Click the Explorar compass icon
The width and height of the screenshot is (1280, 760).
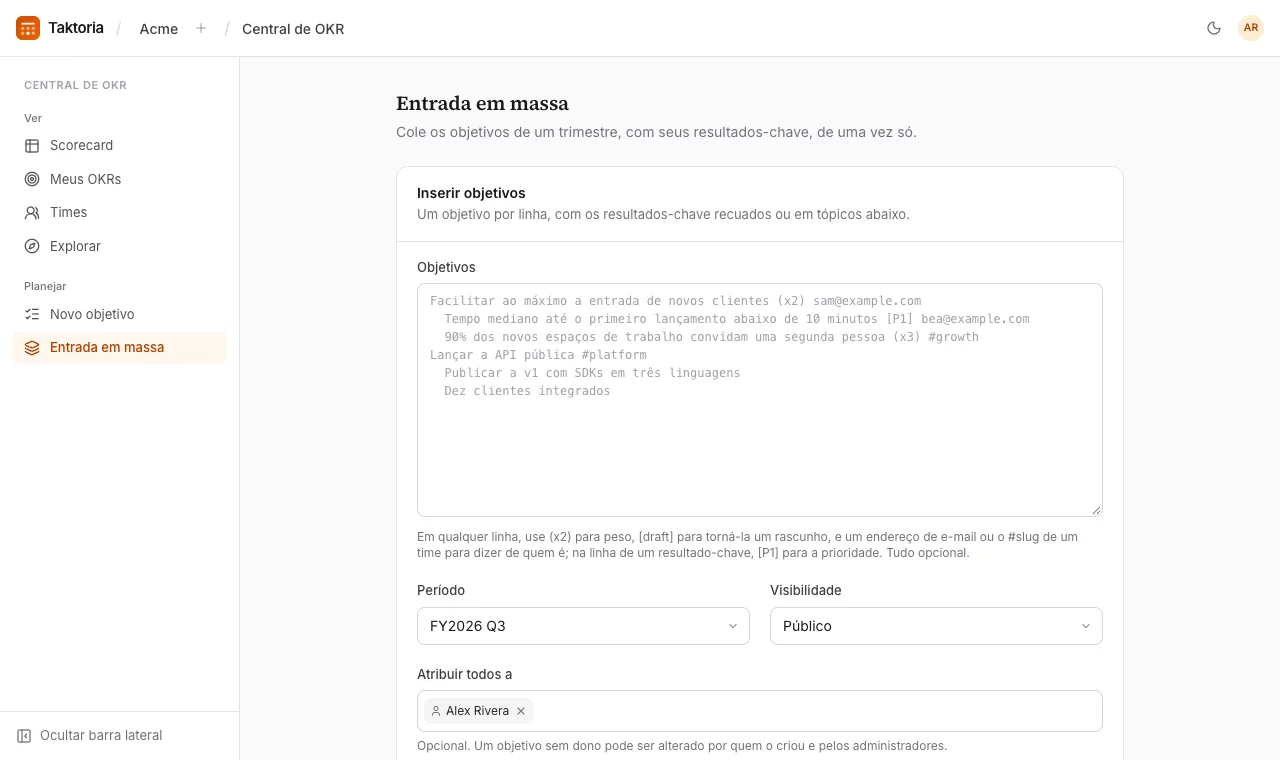pos(32,247)
